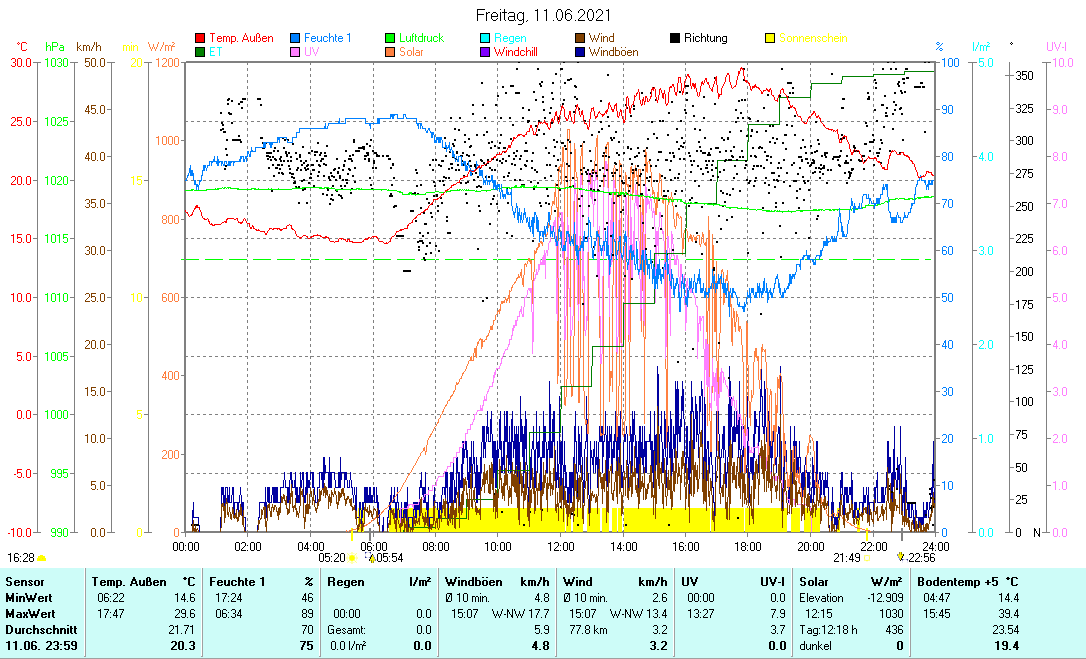Click the 12:00 label on time axis

pyautogui.click(x=561, y=546)
